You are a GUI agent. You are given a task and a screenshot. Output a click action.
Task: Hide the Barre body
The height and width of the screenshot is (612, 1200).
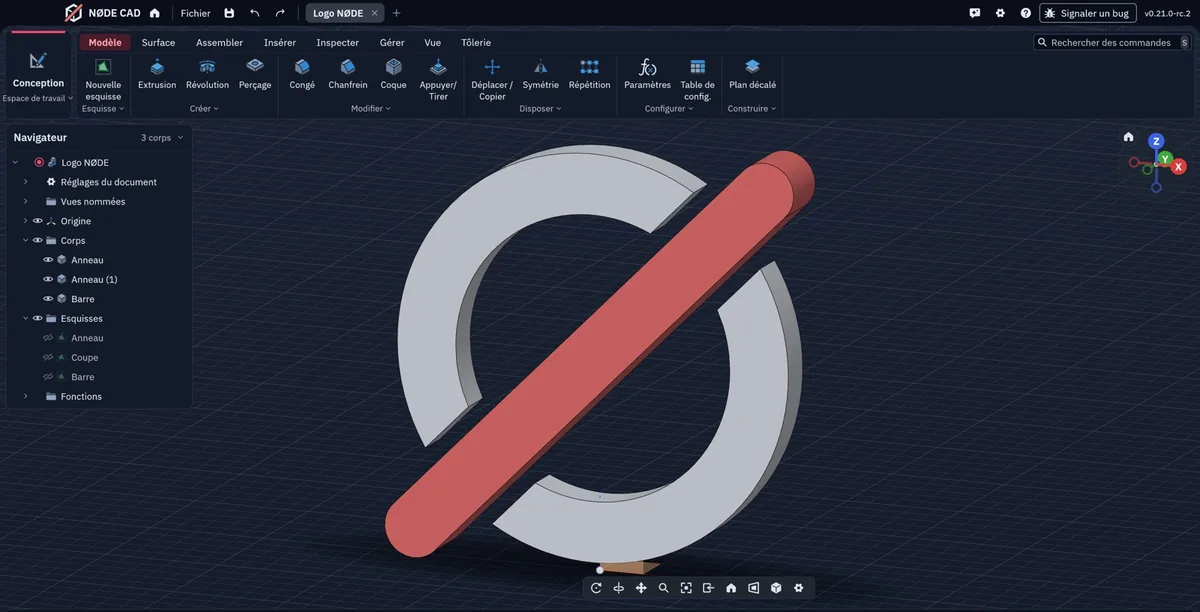[x=48, y=299]
